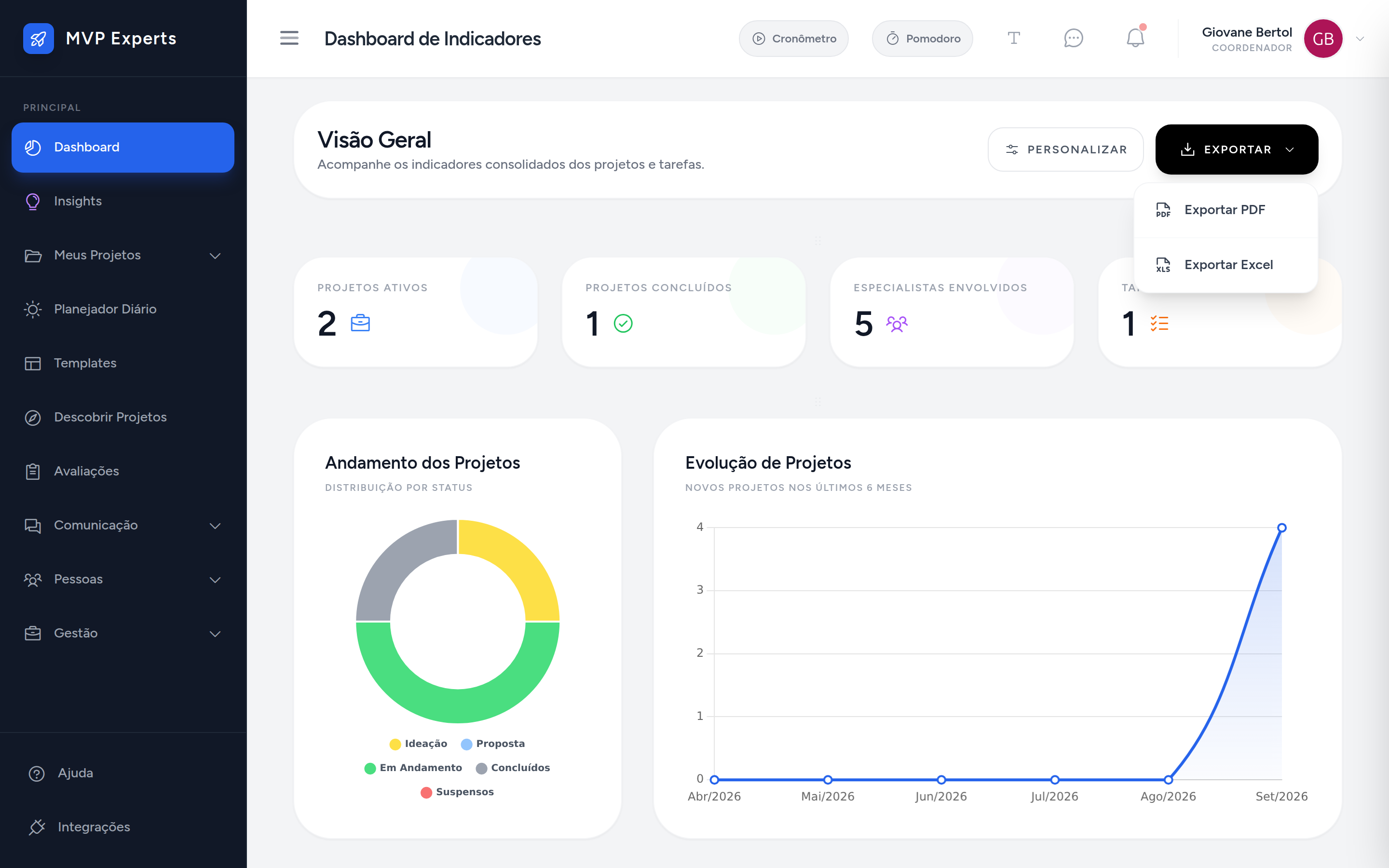Open the chat messages icon
This screenshot has width=1389, height=868.
1073,39
